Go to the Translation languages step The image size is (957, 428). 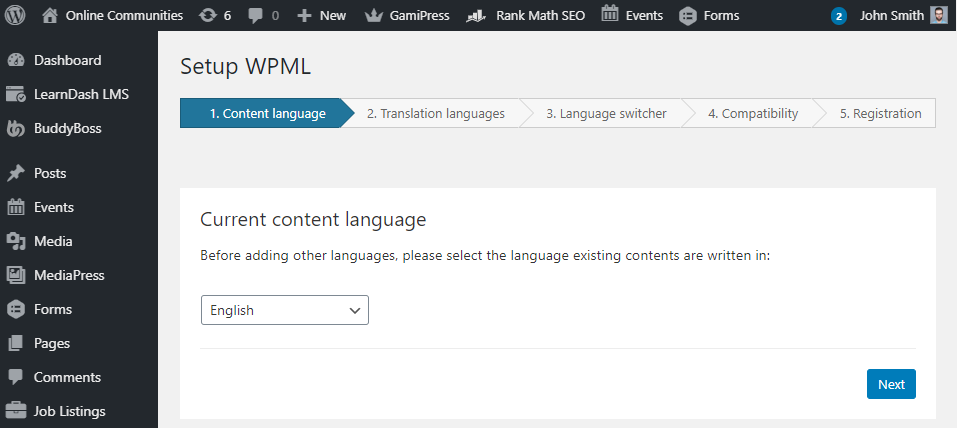coord(435,113)
